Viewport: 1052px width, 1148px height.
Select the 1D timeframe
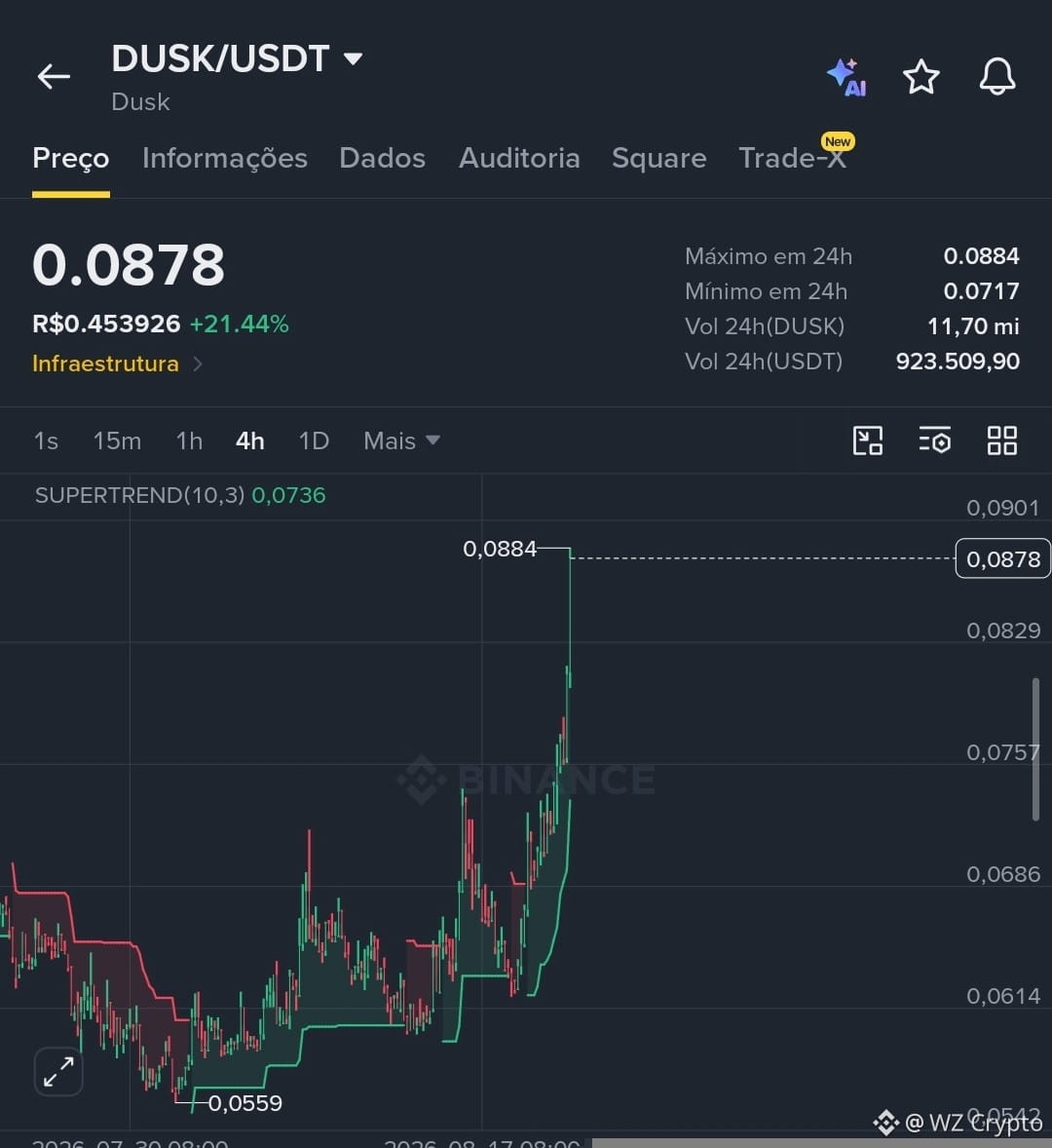point(314,440)
